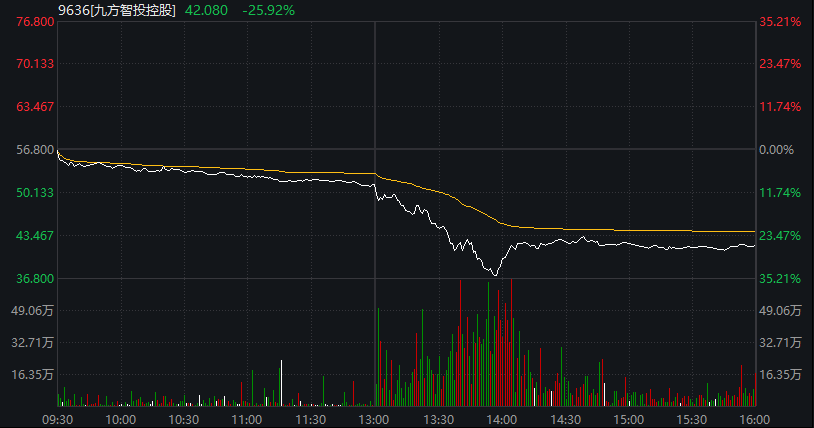
Task: Click the 16:00 closing time label
Action: [753, 418]
